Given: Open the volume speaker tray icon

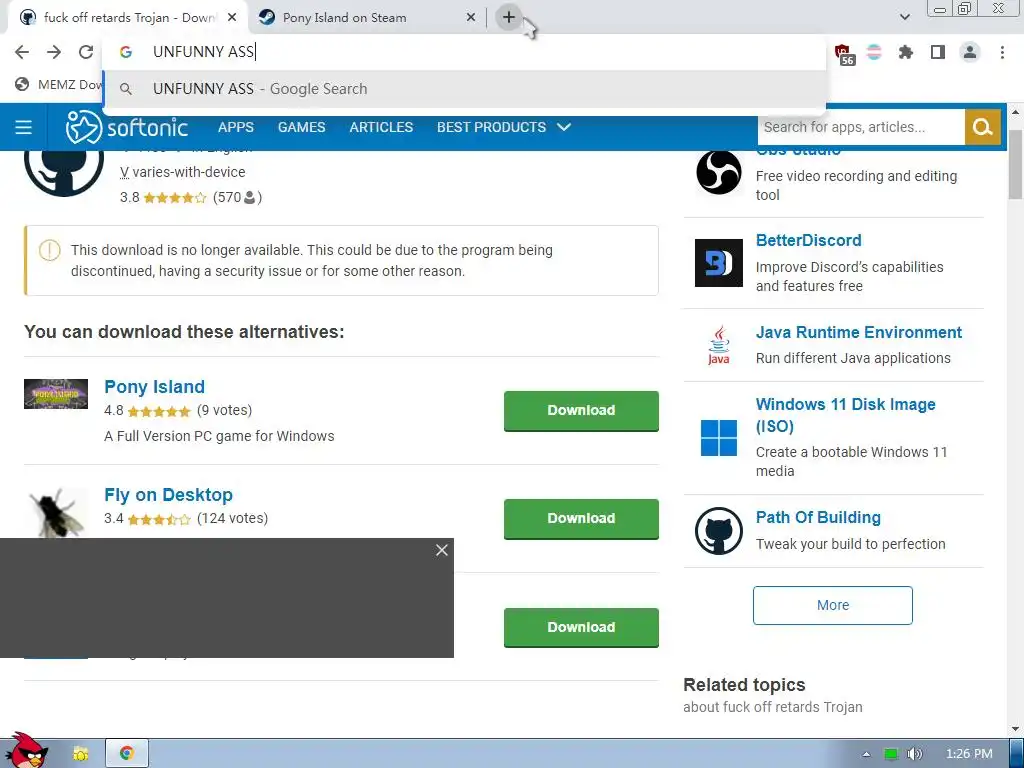Looking at the screenshot, I should click(x=914, y=754).
